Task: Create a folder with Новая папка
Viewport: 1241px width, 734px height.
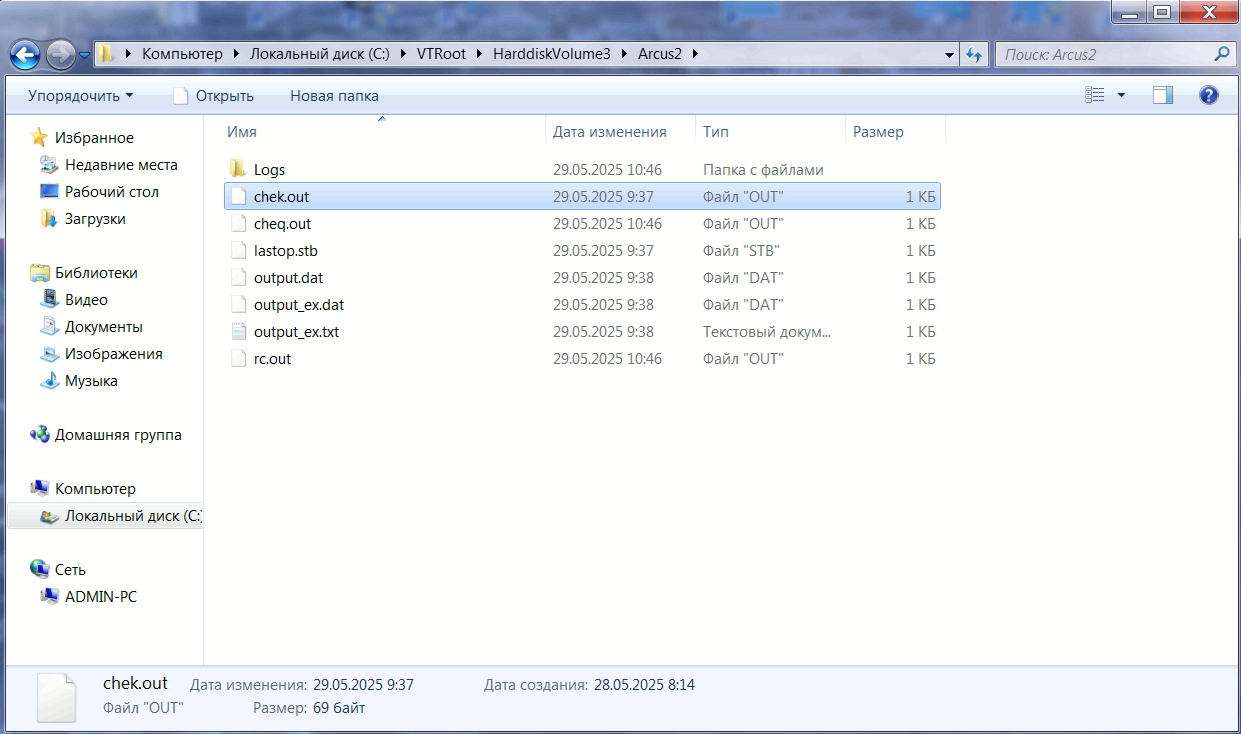Action: [334, 96]
